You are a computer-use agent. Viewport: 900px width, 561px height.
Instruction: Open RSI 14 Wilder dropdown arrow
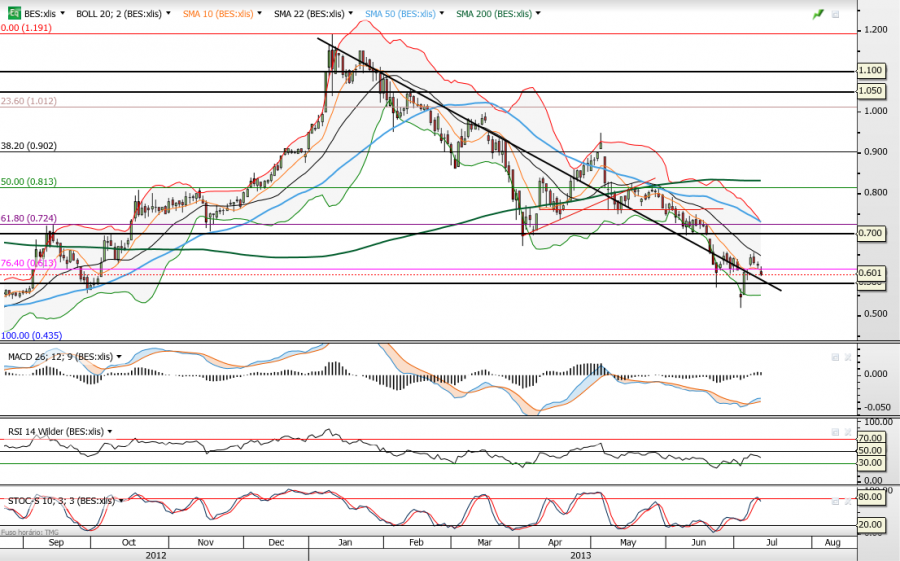click(110, 431)
